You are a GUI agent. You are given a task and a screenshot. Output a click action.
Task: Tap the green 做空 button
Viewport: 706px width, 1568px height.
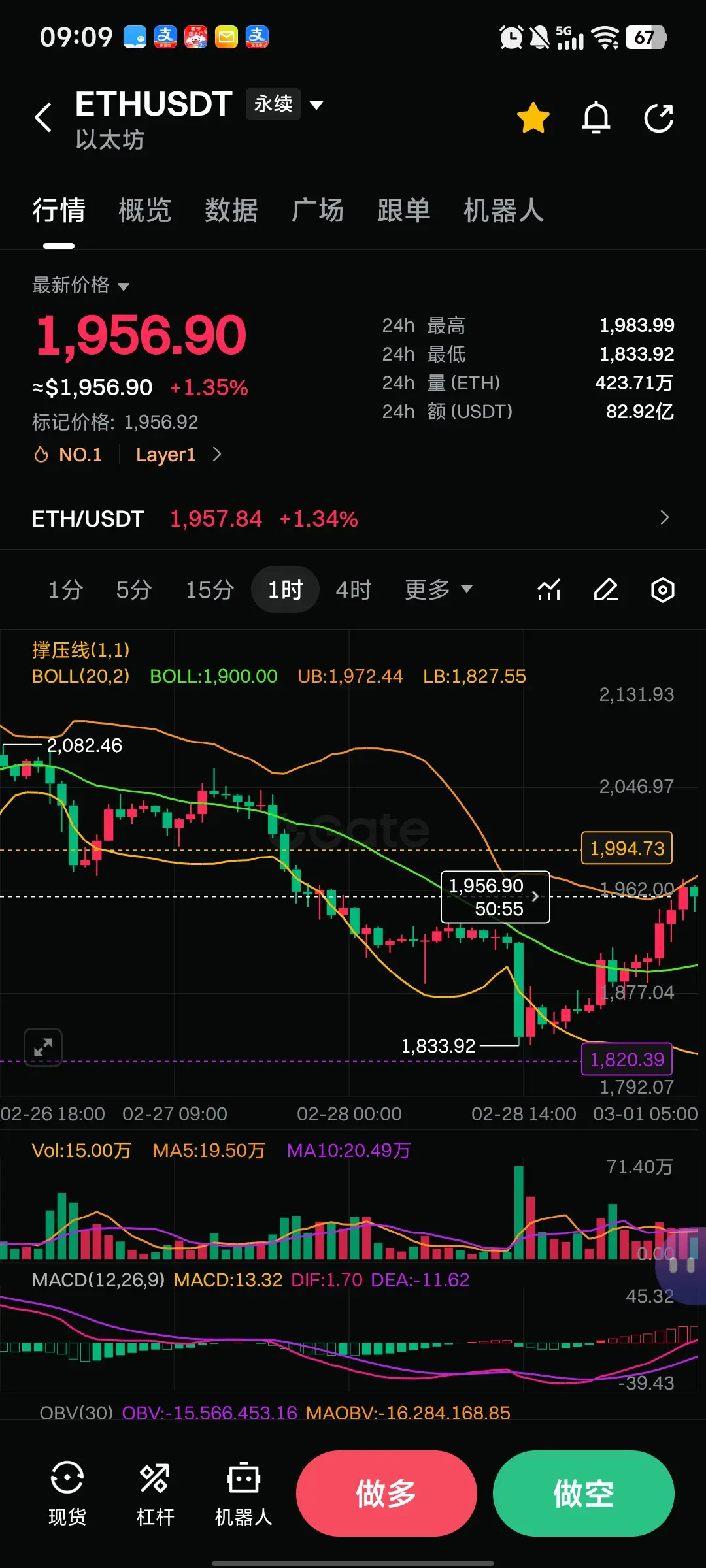pos(583,1494)
